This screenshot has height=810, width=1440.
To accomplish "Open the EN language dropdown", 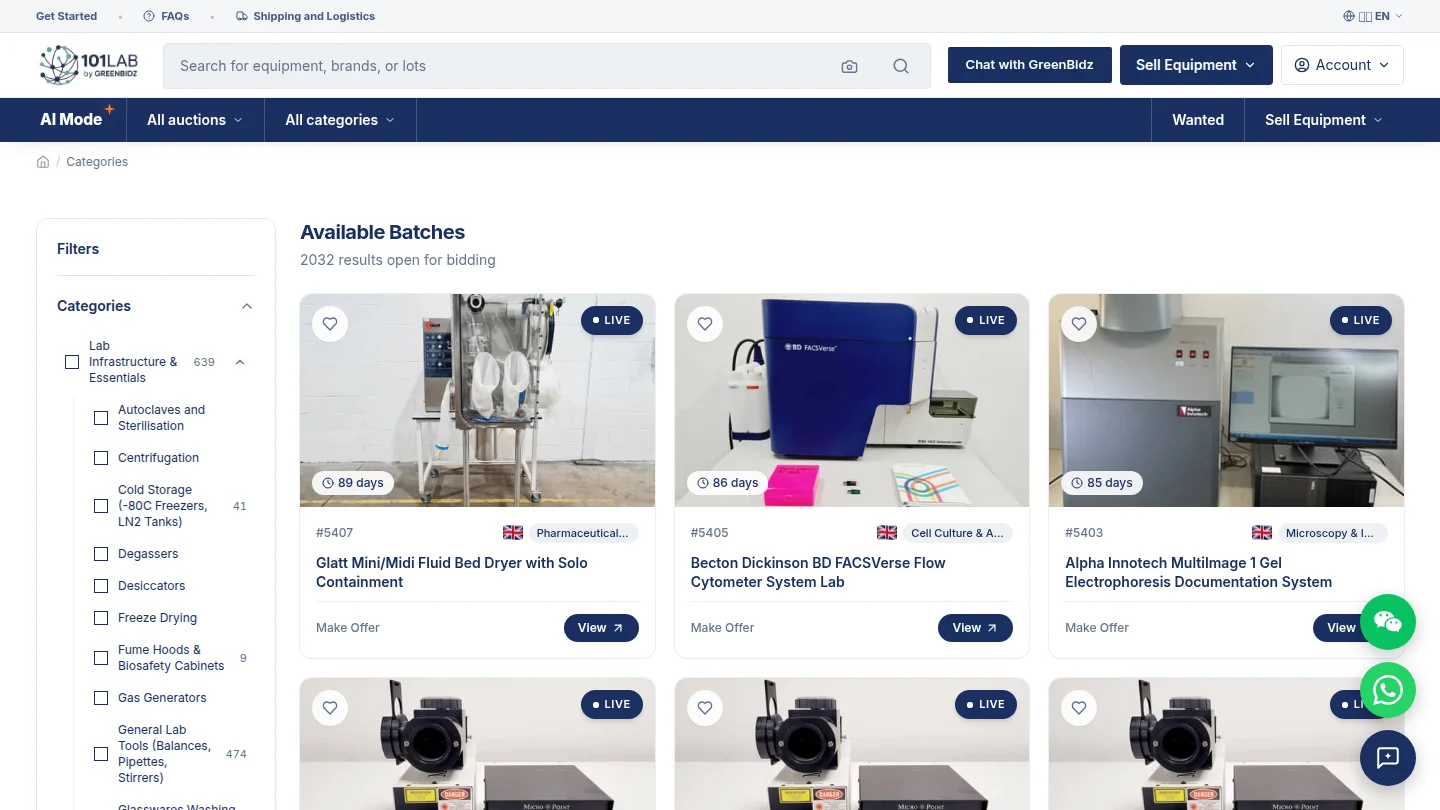I will tap(1373, 16).
